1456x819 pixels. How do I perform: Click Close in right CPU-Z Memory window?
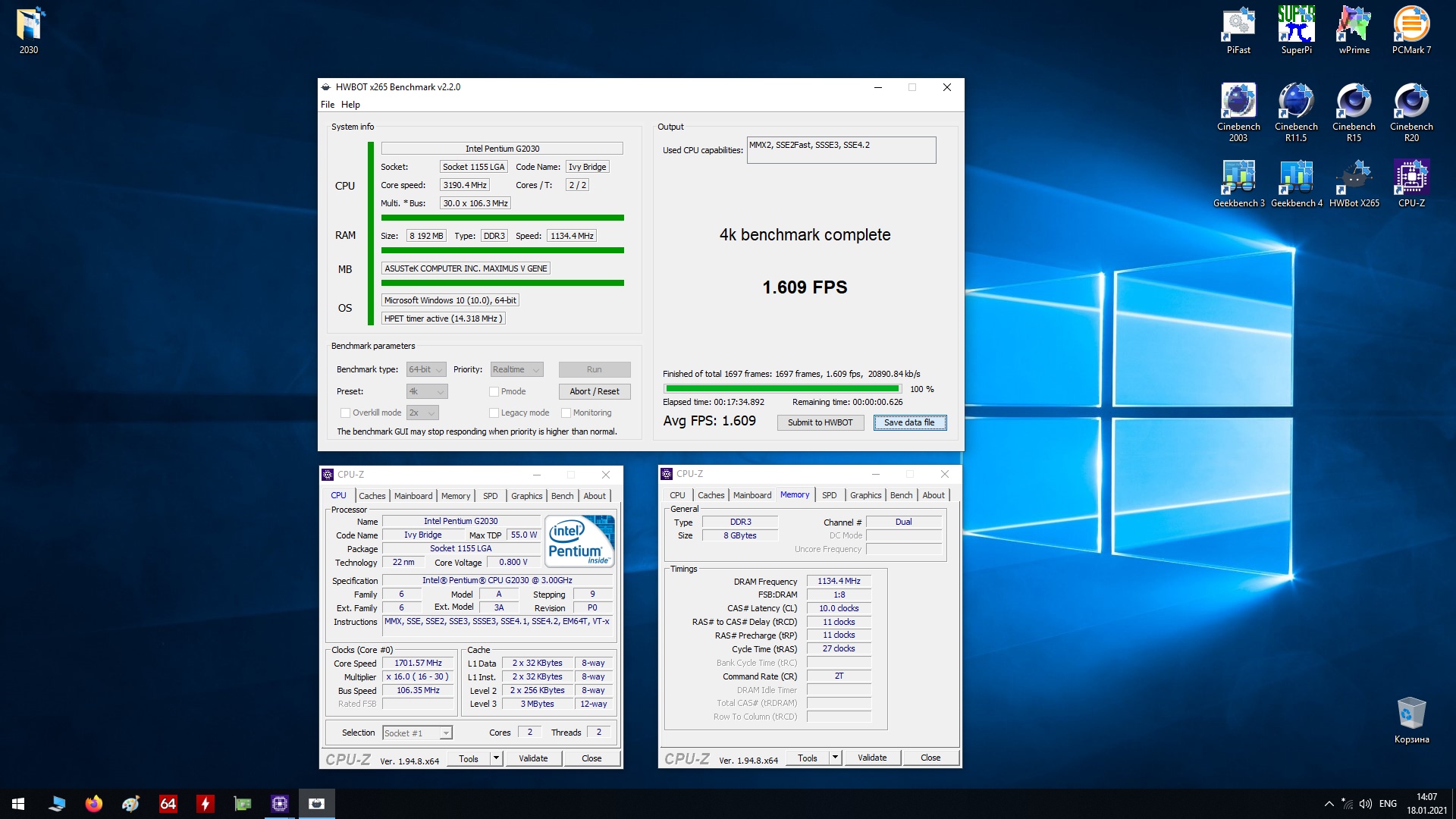(930, 758)
